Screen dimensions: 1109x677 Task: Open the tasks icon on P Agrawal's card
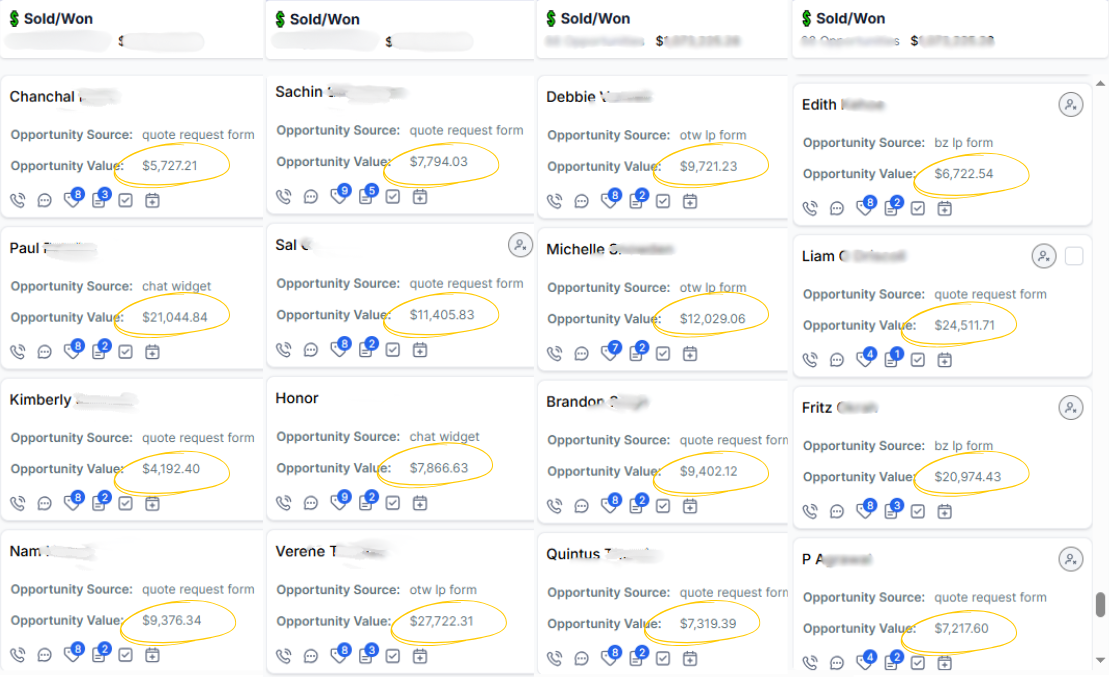[917, 662]
